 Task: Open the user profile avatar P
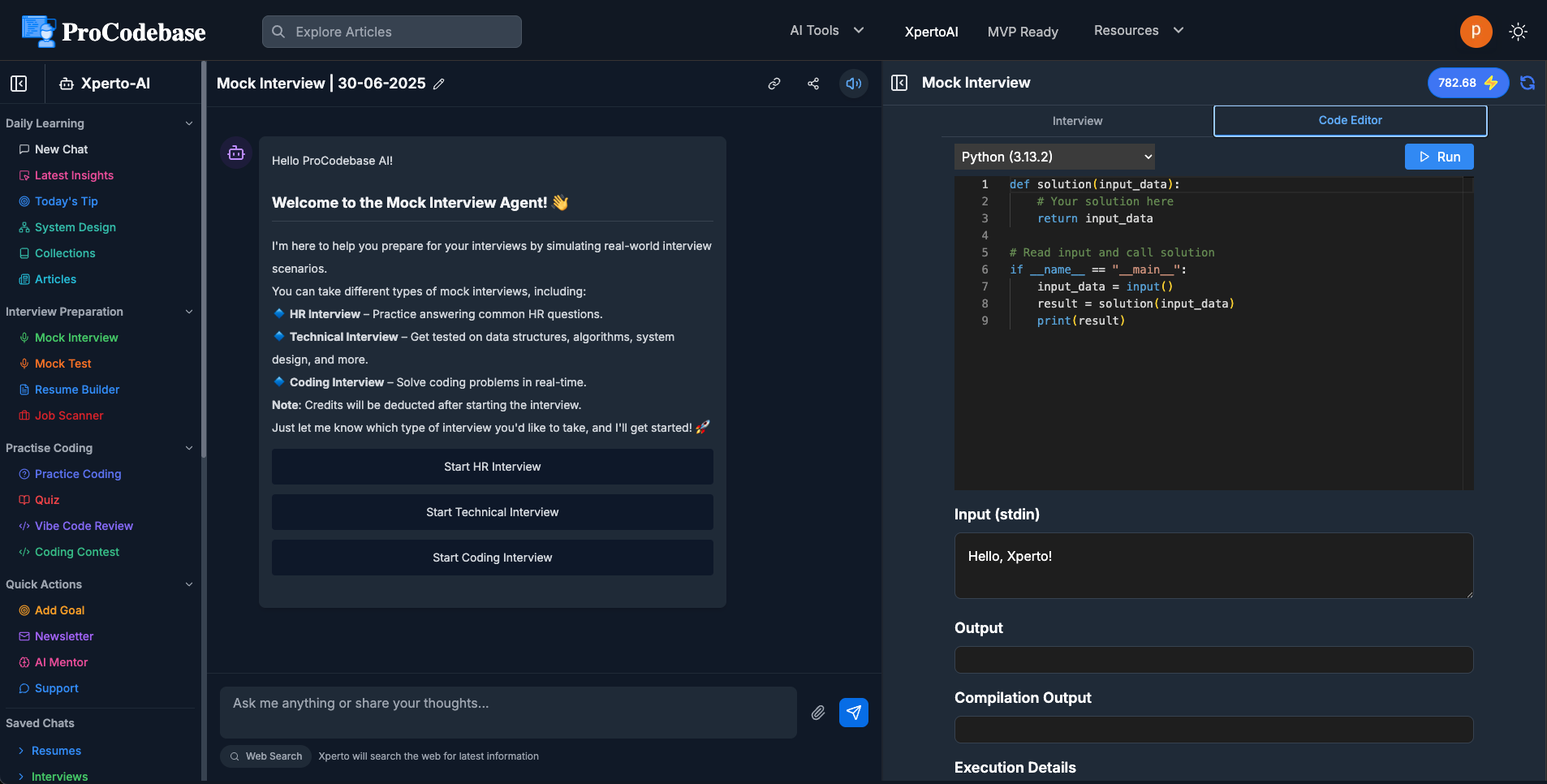point(1476,32)
